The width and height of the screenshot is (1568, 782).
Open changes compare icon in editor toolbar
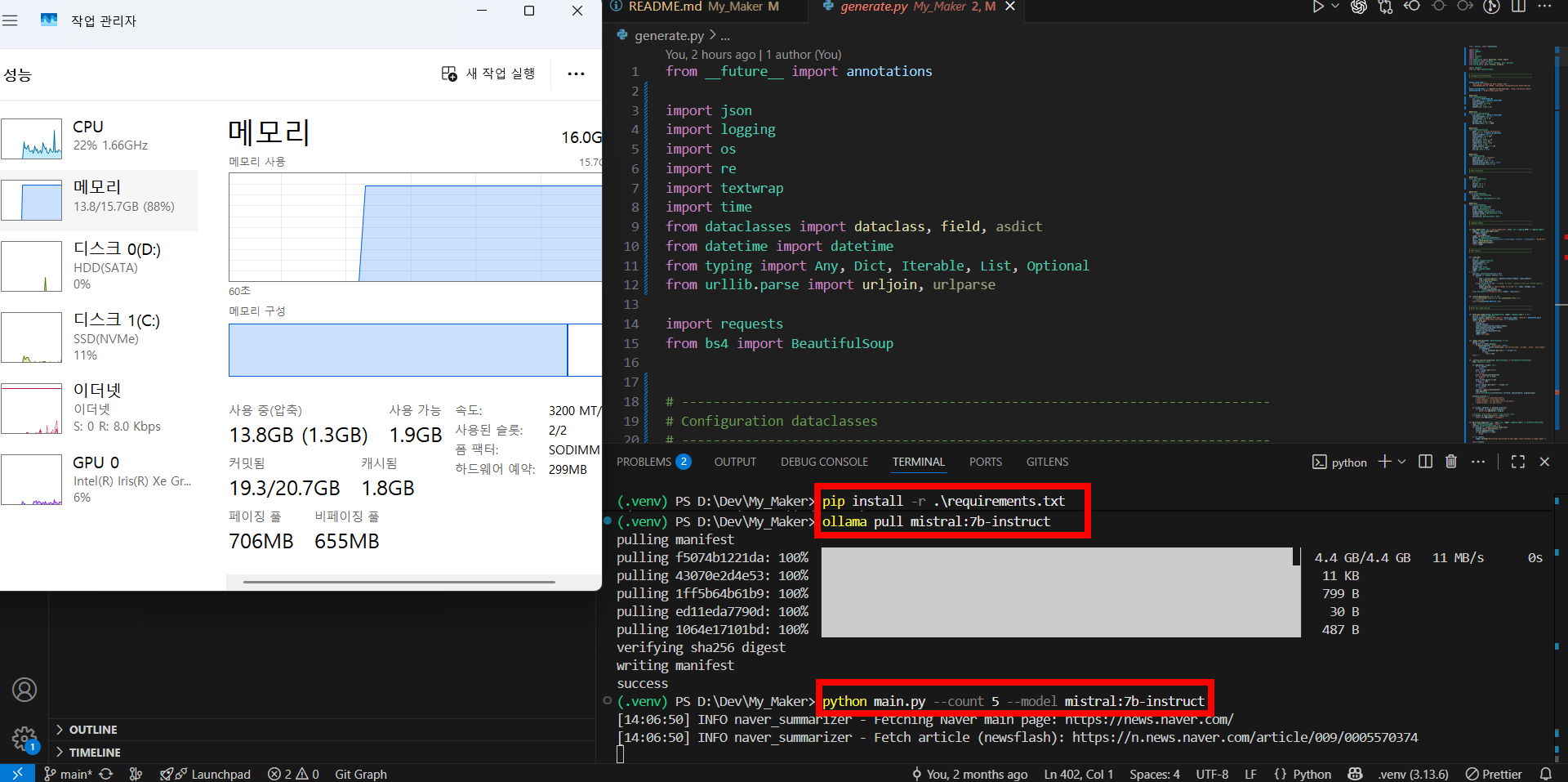coord(1385,7)
